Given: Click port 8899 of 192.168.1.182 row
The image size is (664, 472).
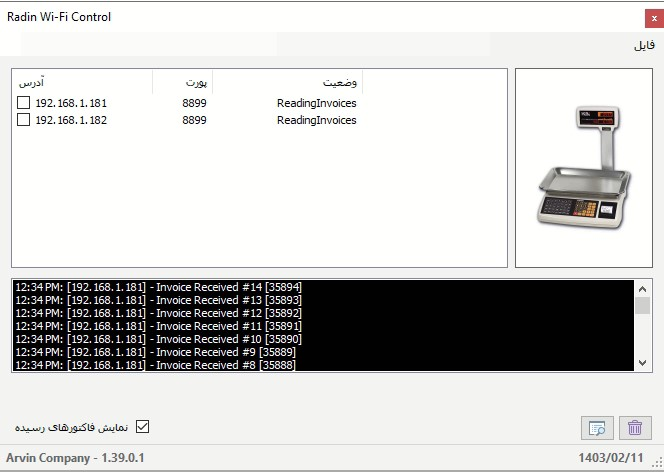Looking at the screenshot, I should click(194, 120).
